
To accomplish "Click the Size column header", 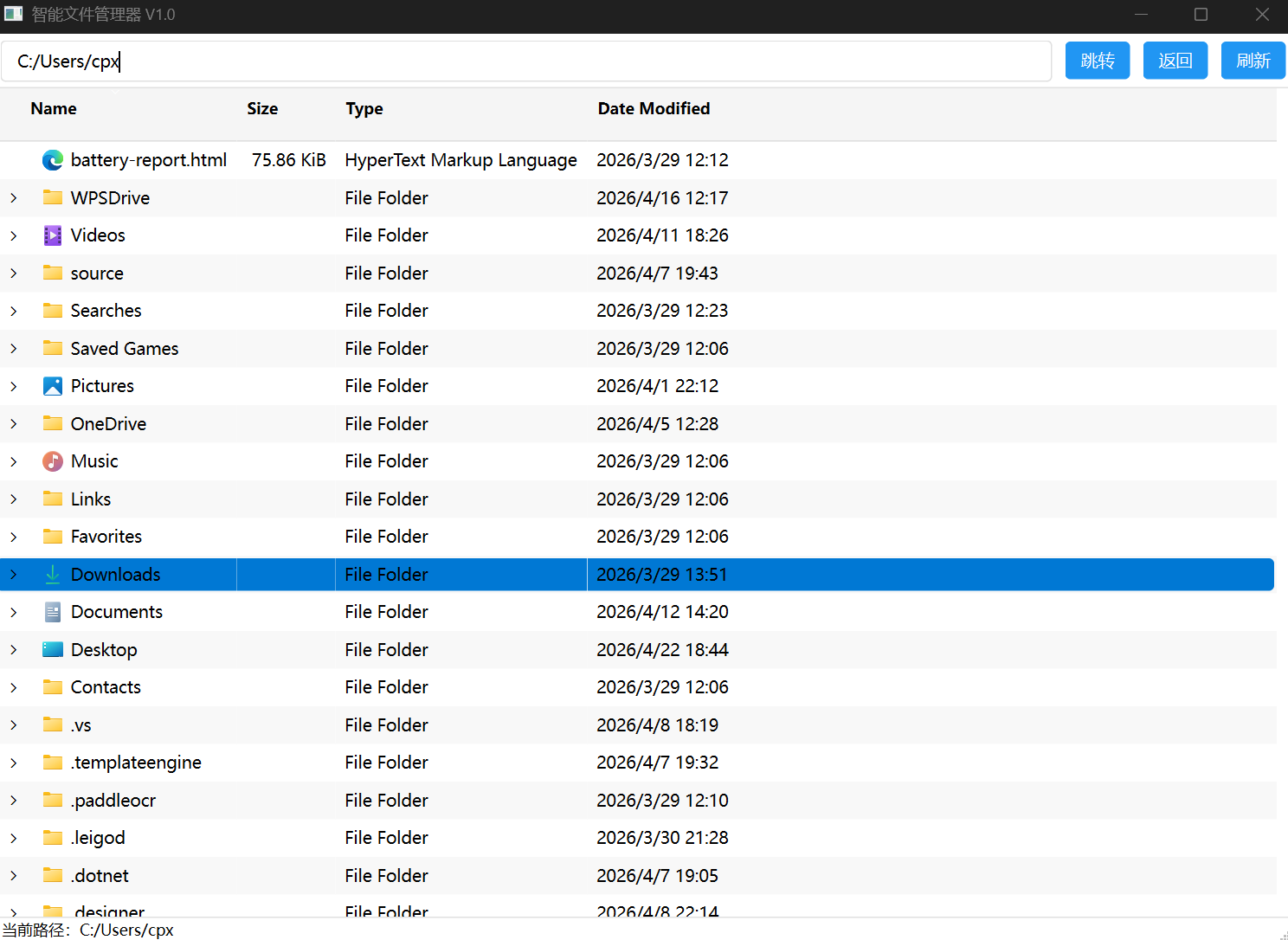I will (262, 109).
